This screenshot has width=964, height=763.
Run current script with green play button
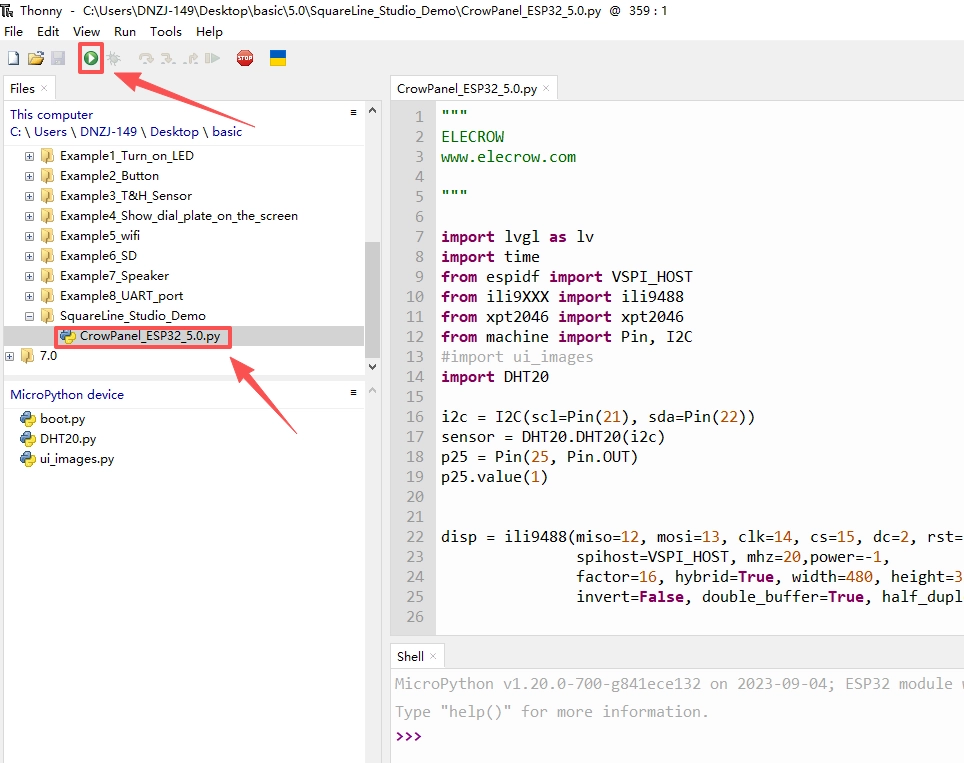pyautogui.click(x=91, y=58)
